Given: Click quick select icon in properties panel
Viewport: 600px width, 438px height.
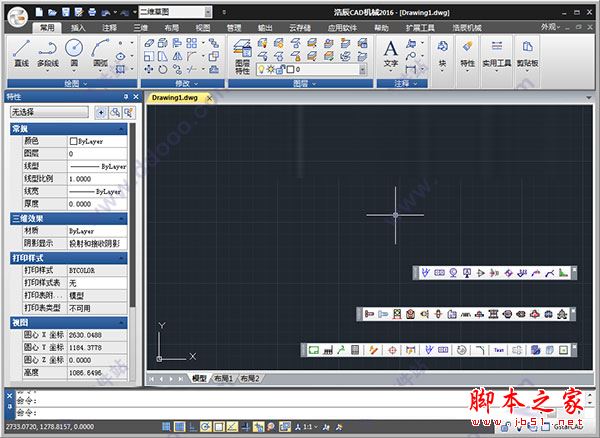Looking at the screenshot, I should (x=129, y=112).
